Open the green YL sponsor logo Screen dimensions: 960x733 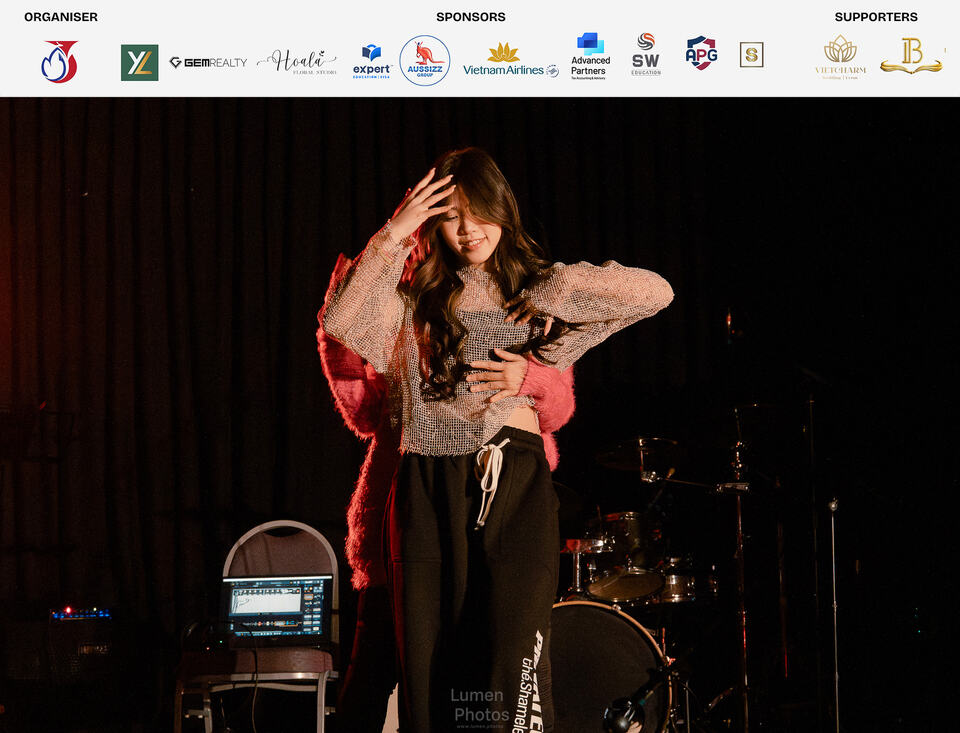pos(140,62)
